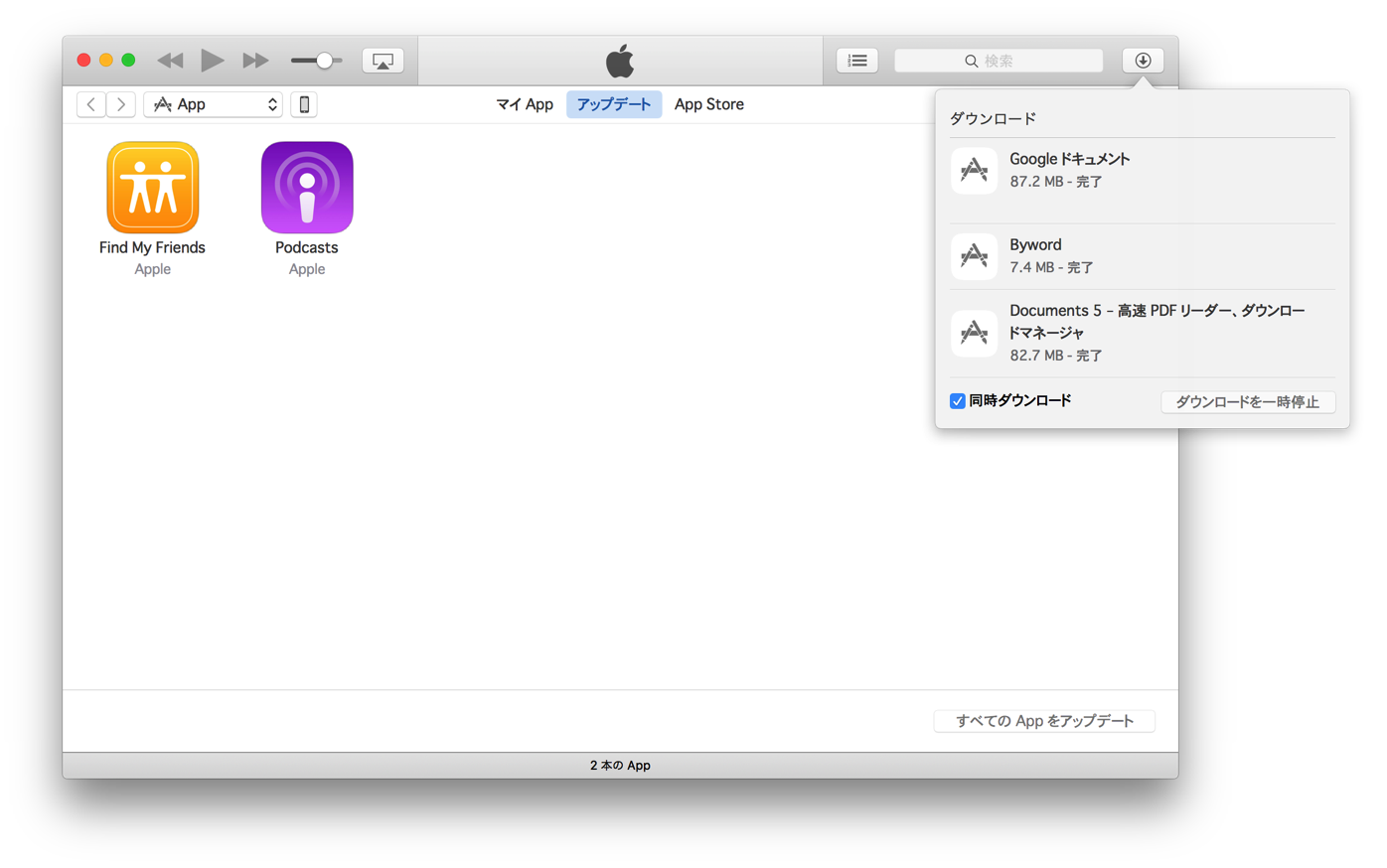Click the ダウンロード popover heading
The width and height of the screenshot is (1387, 868).
pyautogui.click(x=994, y=118)
